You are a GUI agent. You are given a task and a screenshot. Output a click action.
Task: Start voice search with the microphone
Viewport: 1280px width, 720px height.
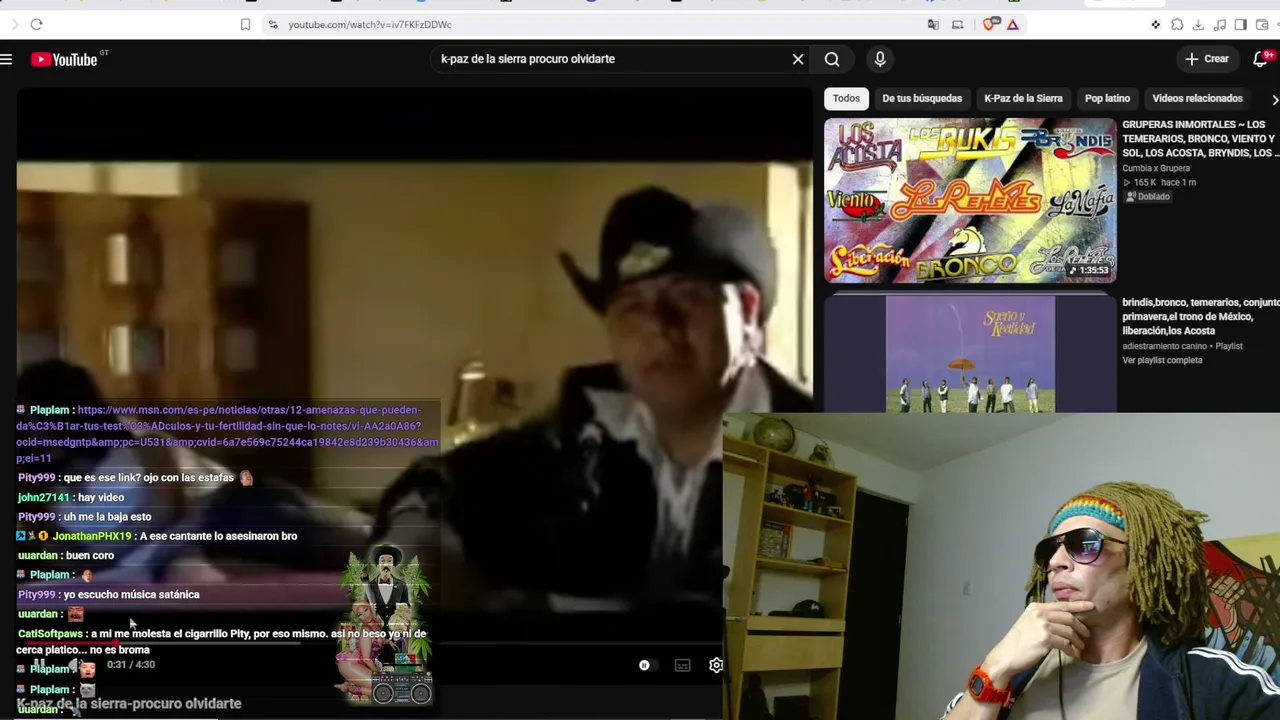point(880,59)
